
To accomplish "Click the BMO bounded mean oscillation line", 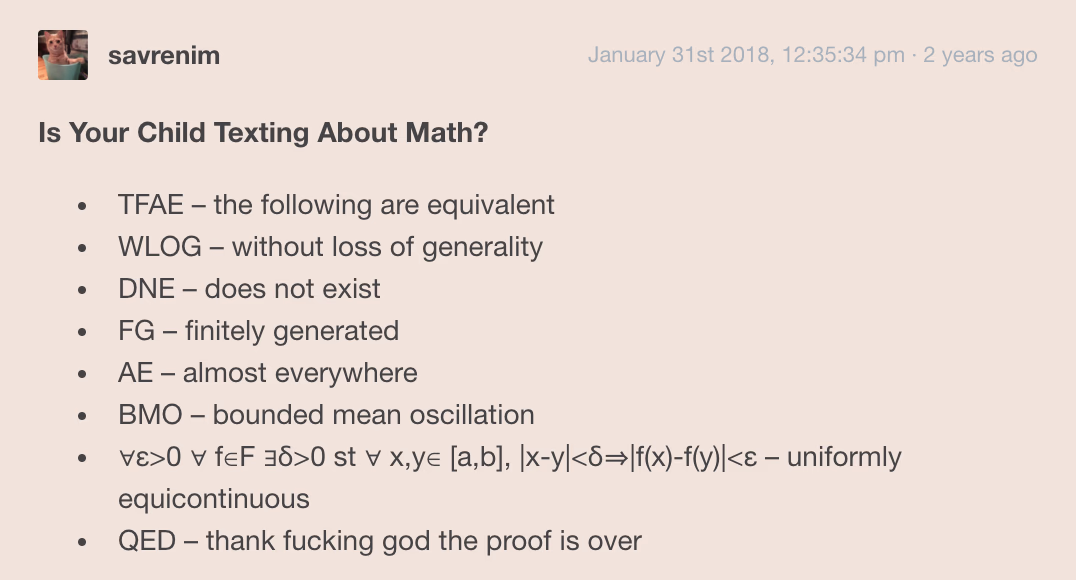I will point(326,415).
